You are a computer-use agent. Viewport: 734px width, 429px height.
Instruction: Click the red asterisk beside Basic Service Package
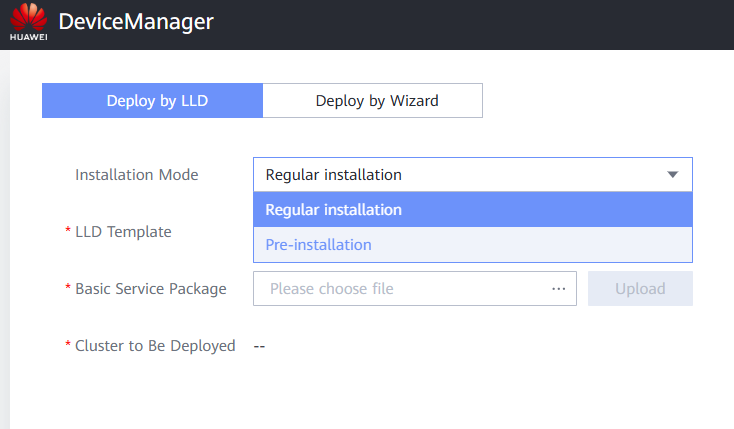point(67,289)
